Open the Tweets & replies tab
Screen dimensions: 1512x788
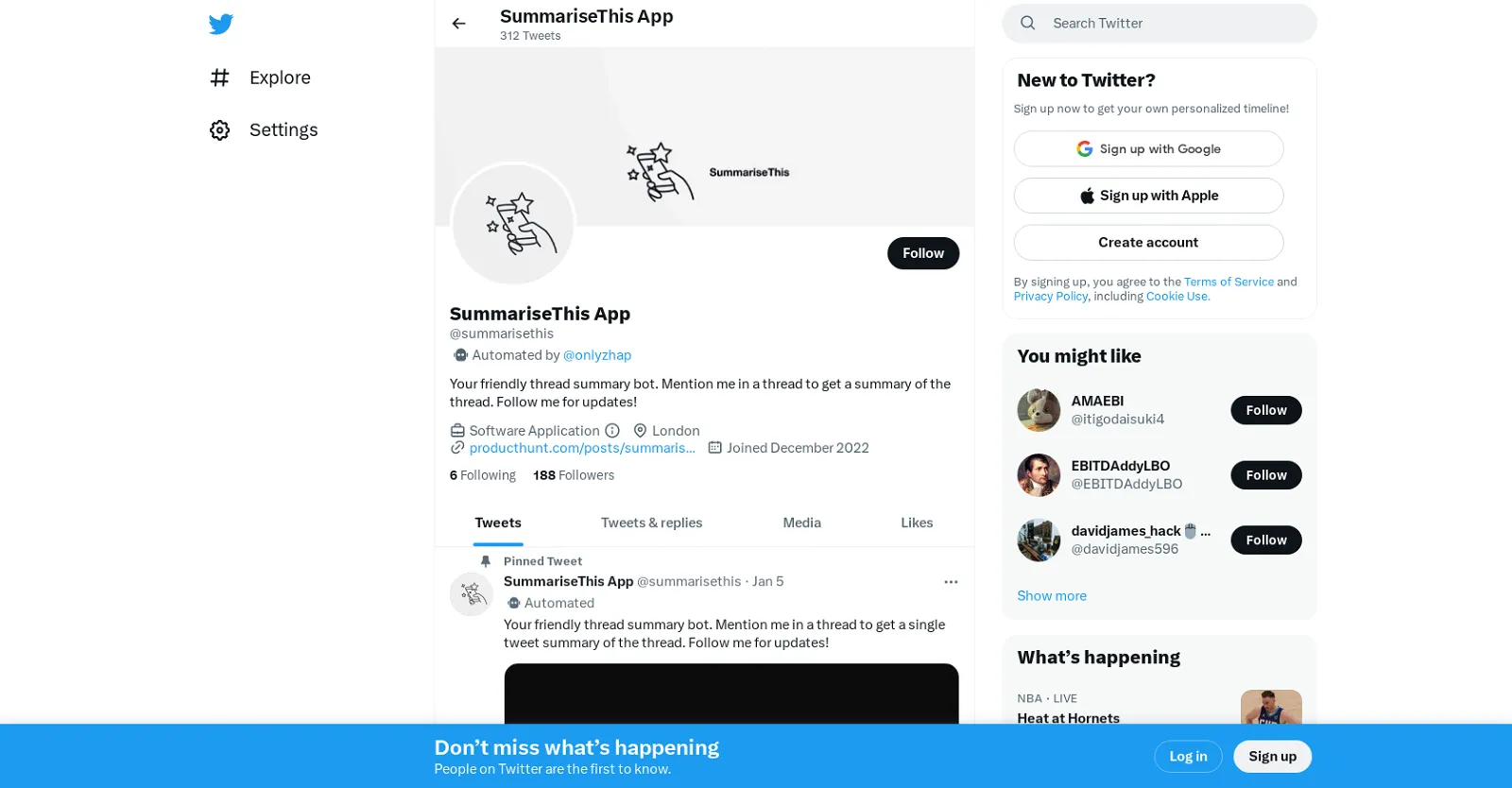(x=651, y=522)
